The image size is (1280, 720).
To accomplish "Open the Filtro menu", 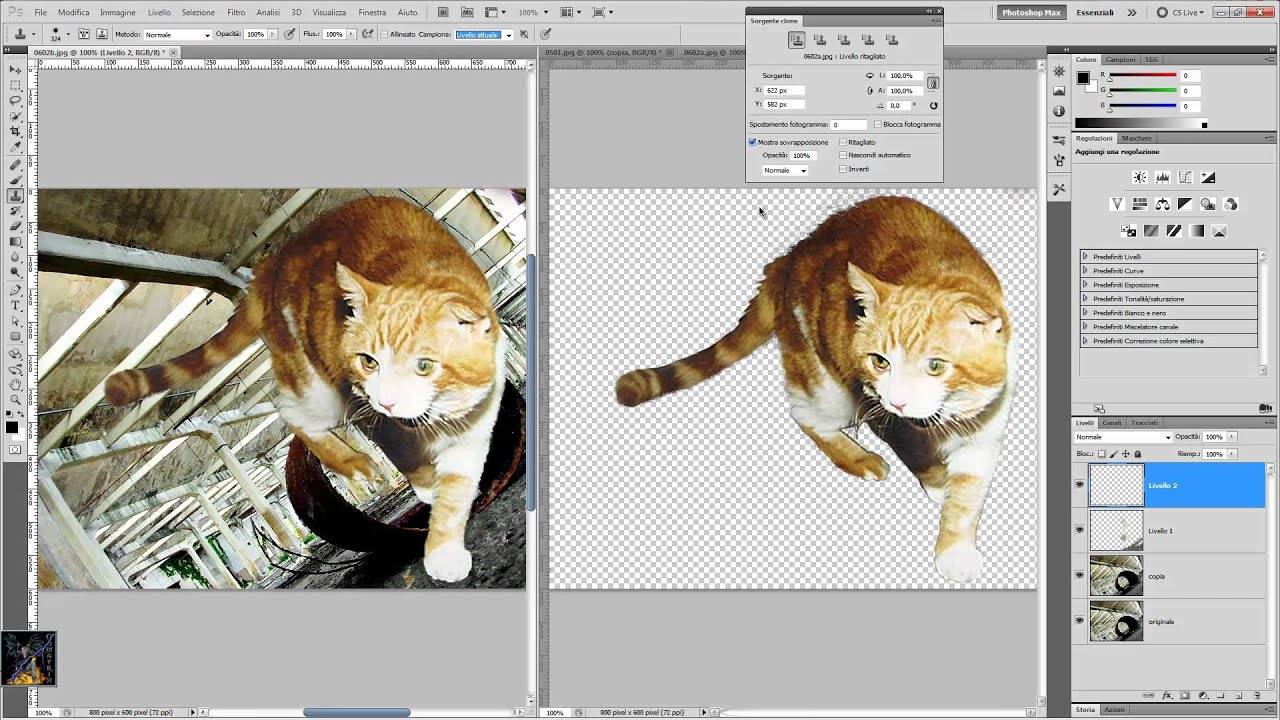I will click(x=236, y=13).
